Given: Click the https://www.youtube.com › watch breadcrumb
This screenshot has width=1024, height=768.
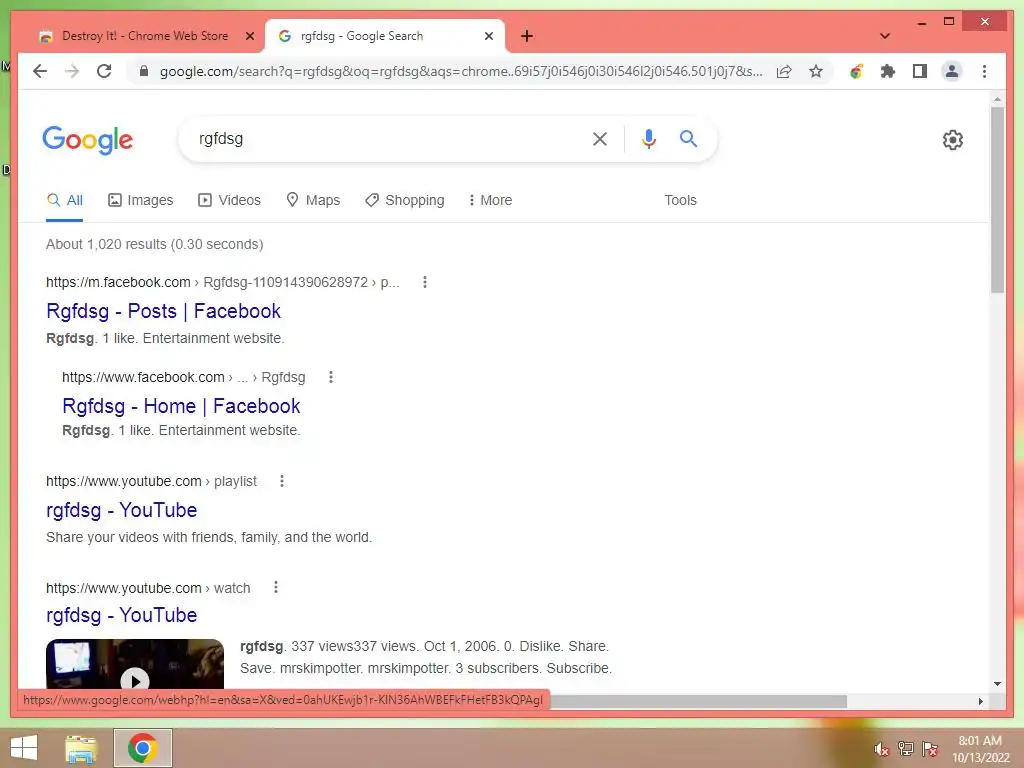Looking at the screenshot, I should (148, 588).
